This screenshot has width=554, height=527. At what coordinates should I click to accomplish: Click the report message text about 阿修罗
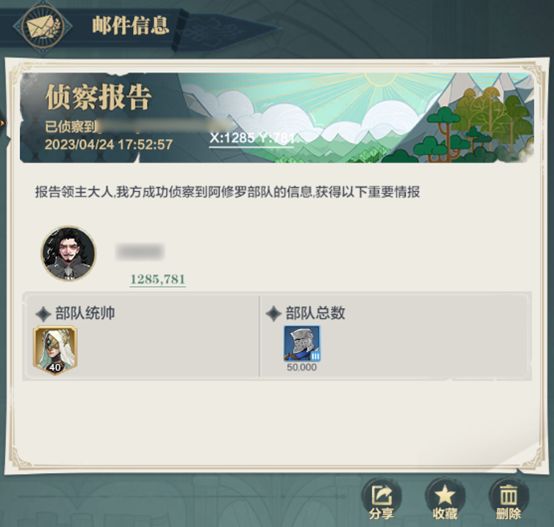[x=228, y=192]
